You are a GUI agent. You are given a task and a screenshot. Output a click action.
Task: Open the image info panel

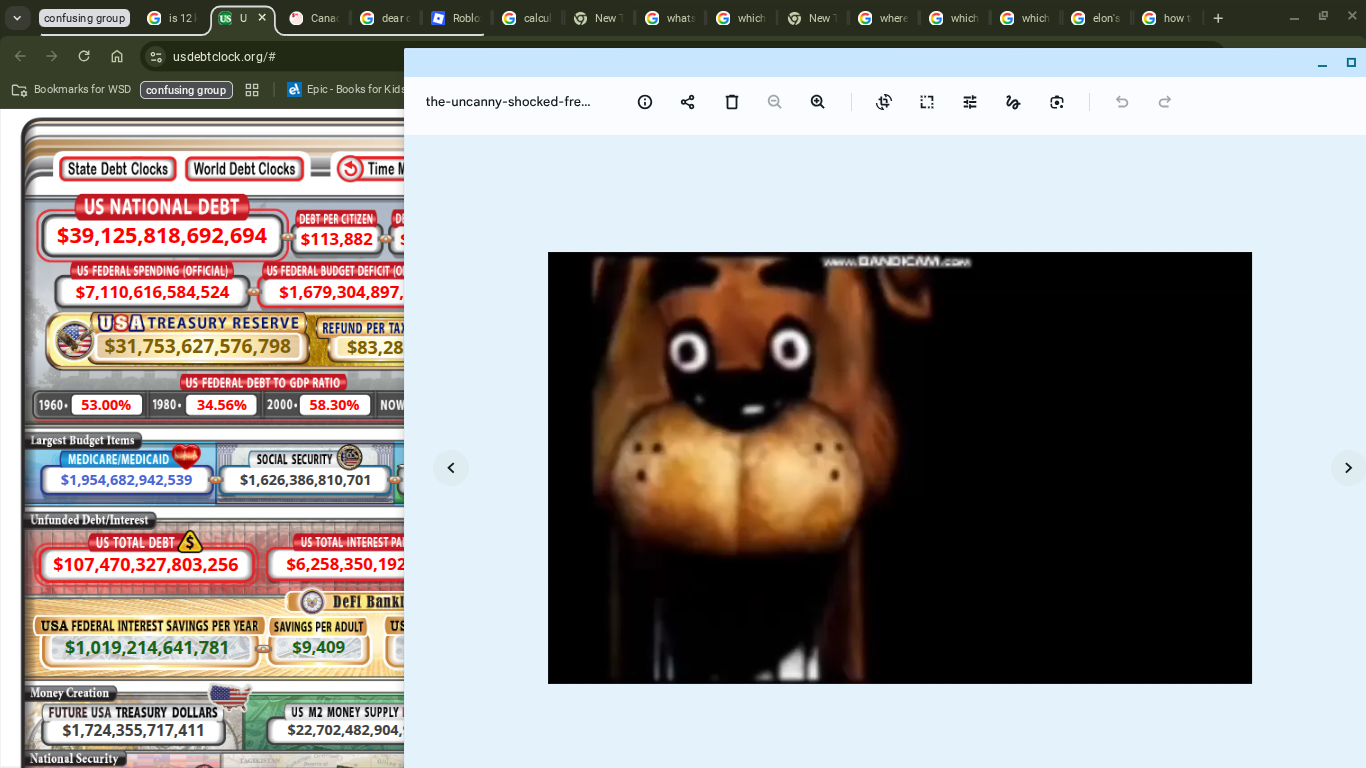[x=645, y=102]
